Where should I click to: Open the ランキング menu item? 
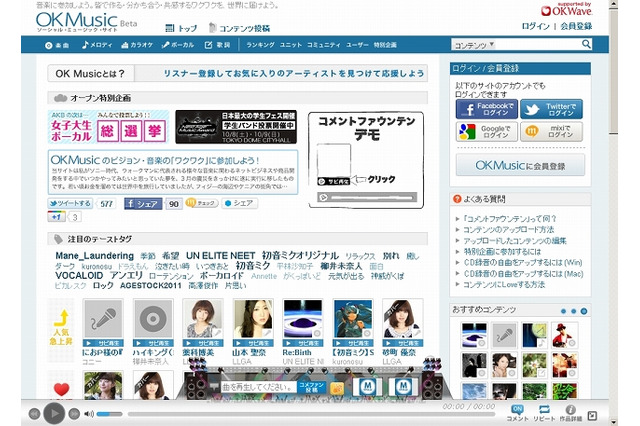pyautogui.click(x=260, y=45)
